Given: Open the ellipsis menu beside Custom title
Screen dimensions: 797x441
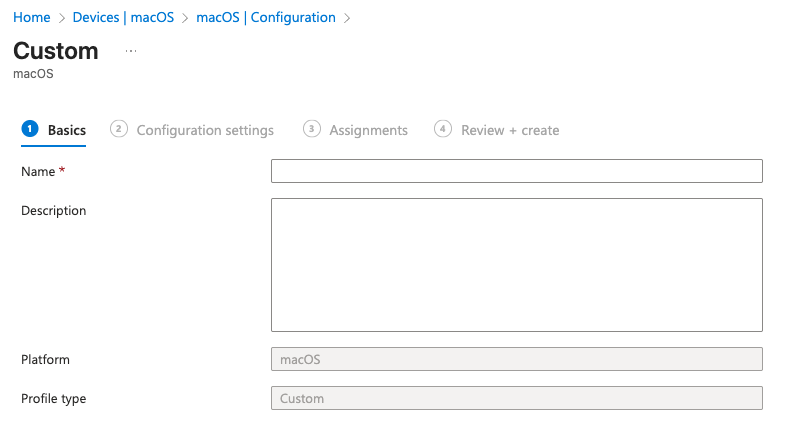Looking at the screenshot, I should coord(131,50).
